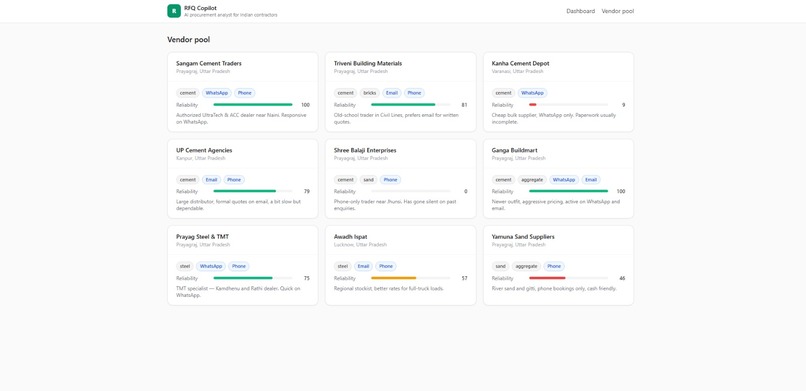The image size is (806, 391).
Task: Click 'Cheap bulk supplier' description on Kanha card
Action: 554,119
